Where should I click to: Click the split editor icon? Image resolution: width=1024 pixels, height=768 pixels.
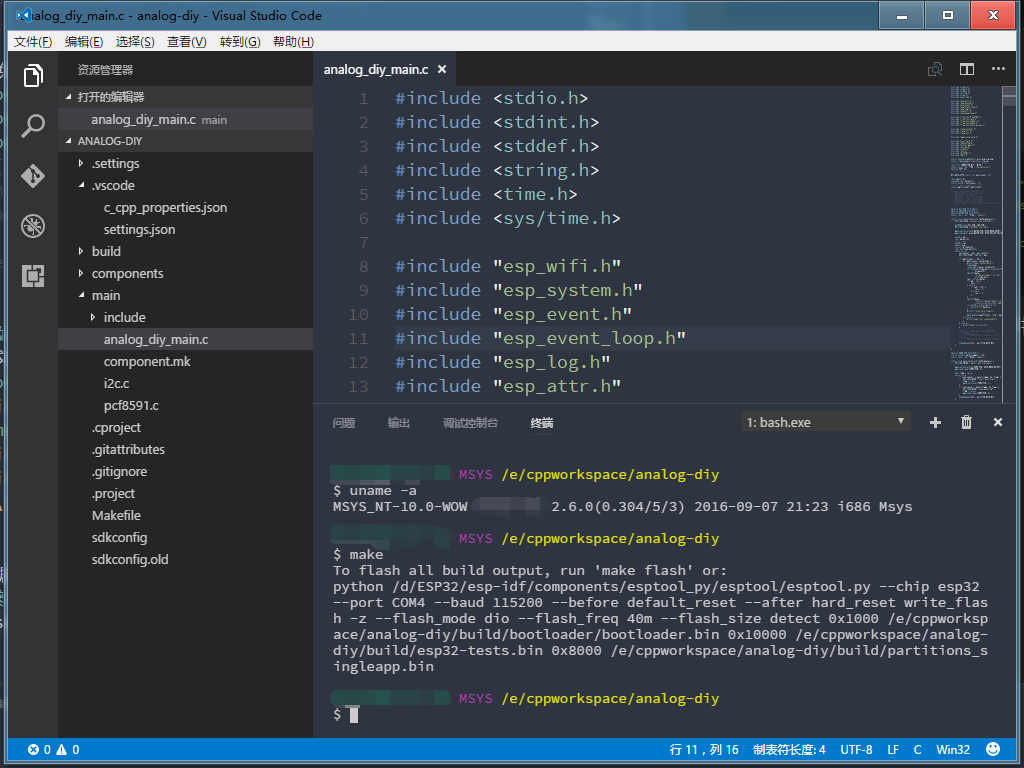coord(967,69)
